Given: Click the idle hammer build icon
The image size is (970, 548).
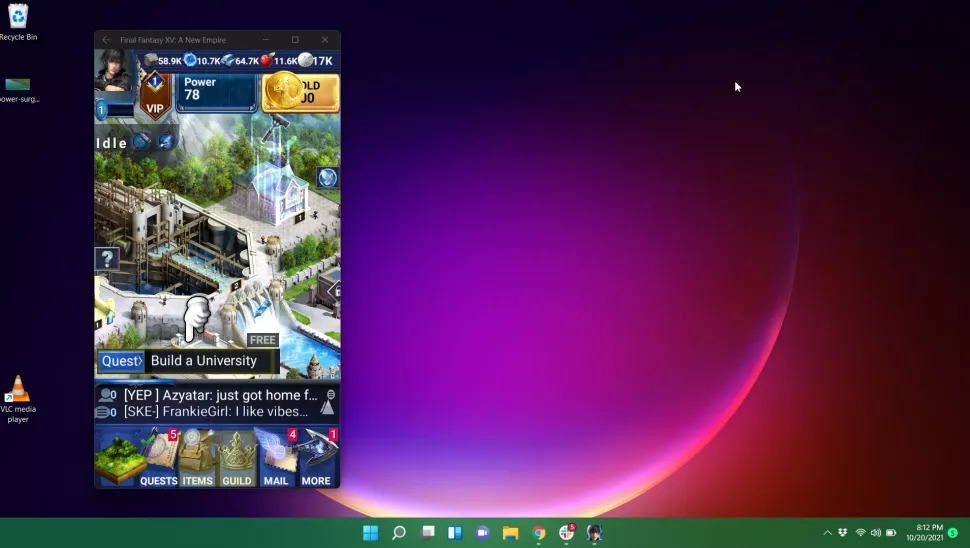Looking at the screenshot, I should click(142, 142).
